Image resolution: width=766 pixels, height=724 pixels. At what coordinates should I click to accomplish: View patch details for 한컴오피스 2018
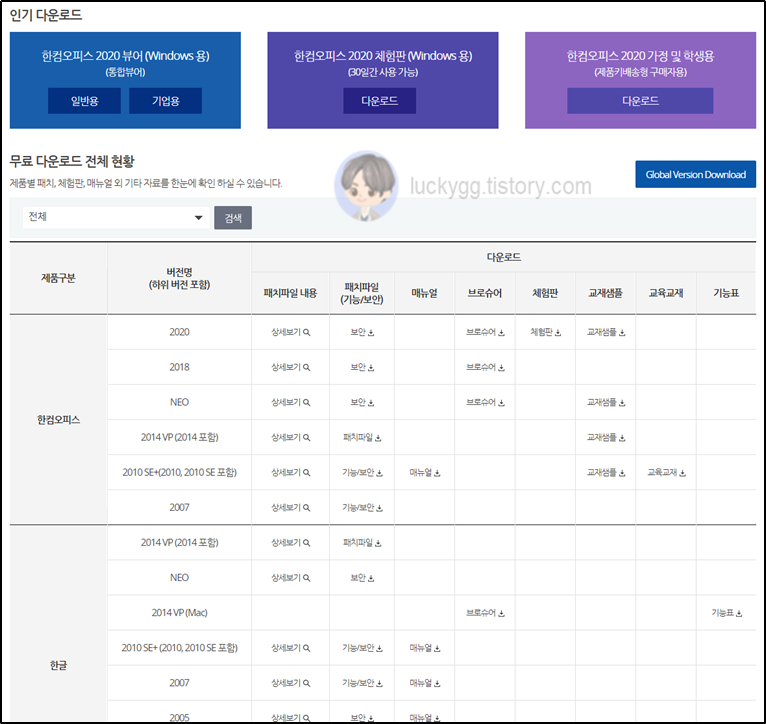pos(291,367)
